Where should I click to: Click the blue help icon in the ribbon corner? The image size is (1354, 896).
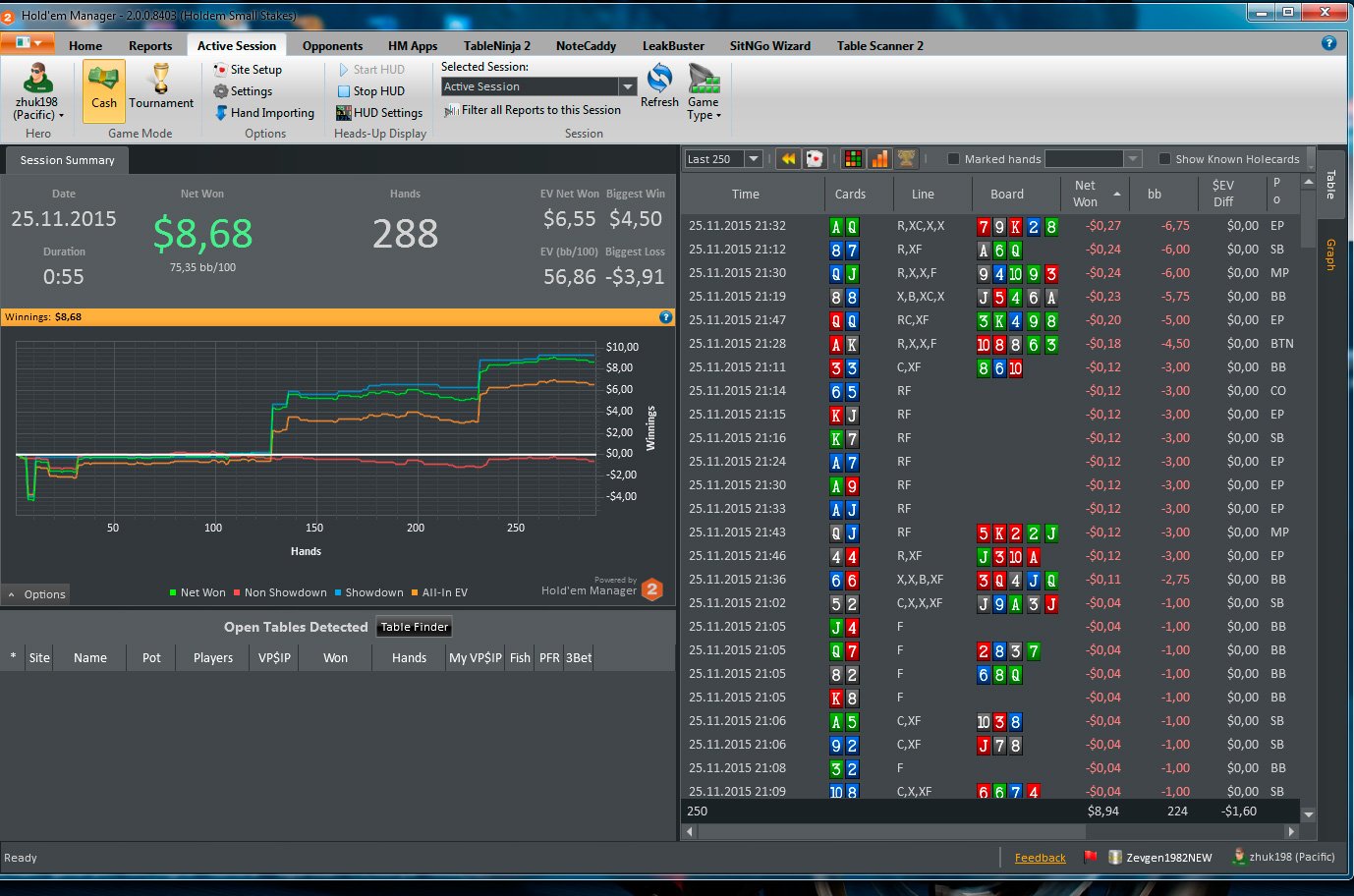(1329, 43)
